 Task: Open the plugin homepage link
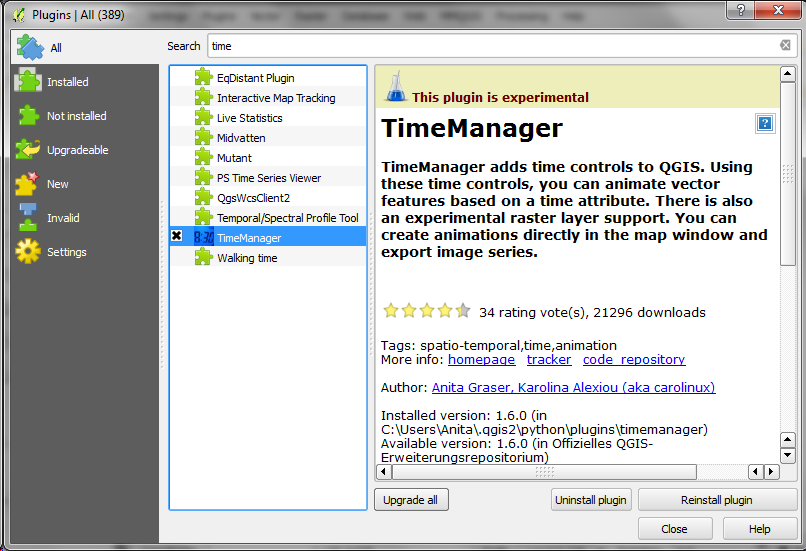pos(481,360)
